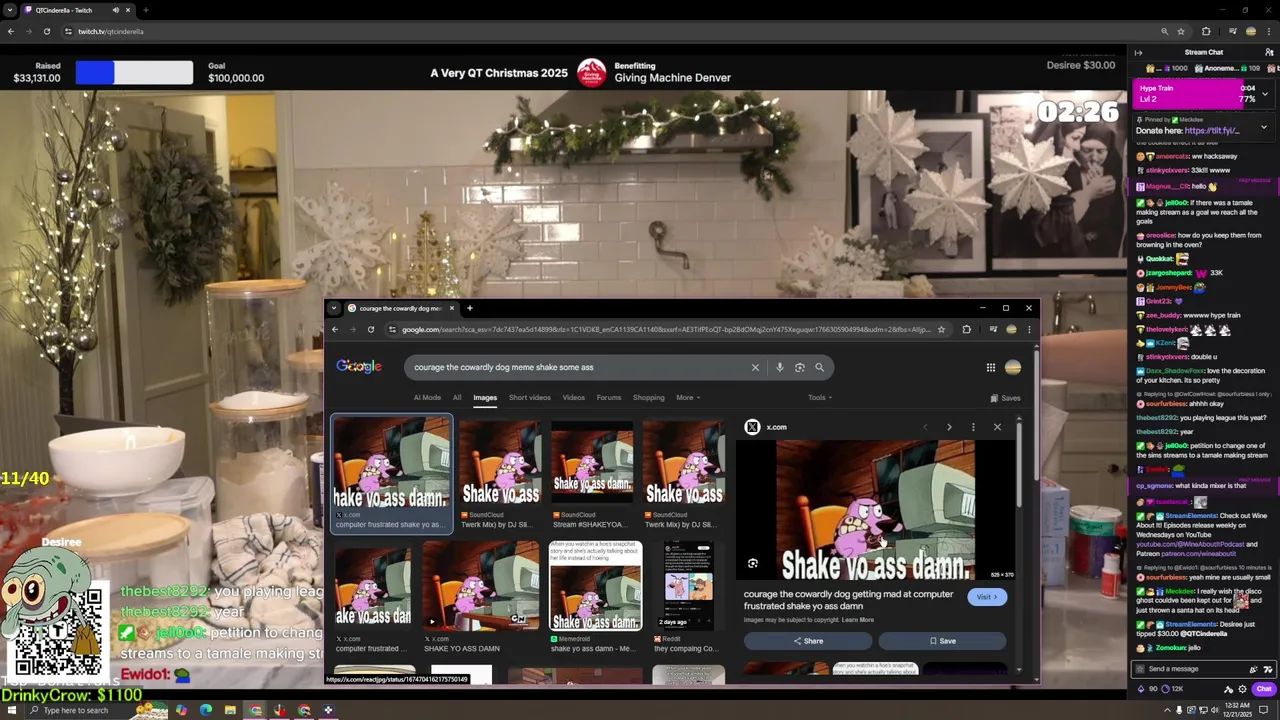Screen dimensions: 1280x720
Task: Open the chat community users list icon
Action: pos(1269,52)
